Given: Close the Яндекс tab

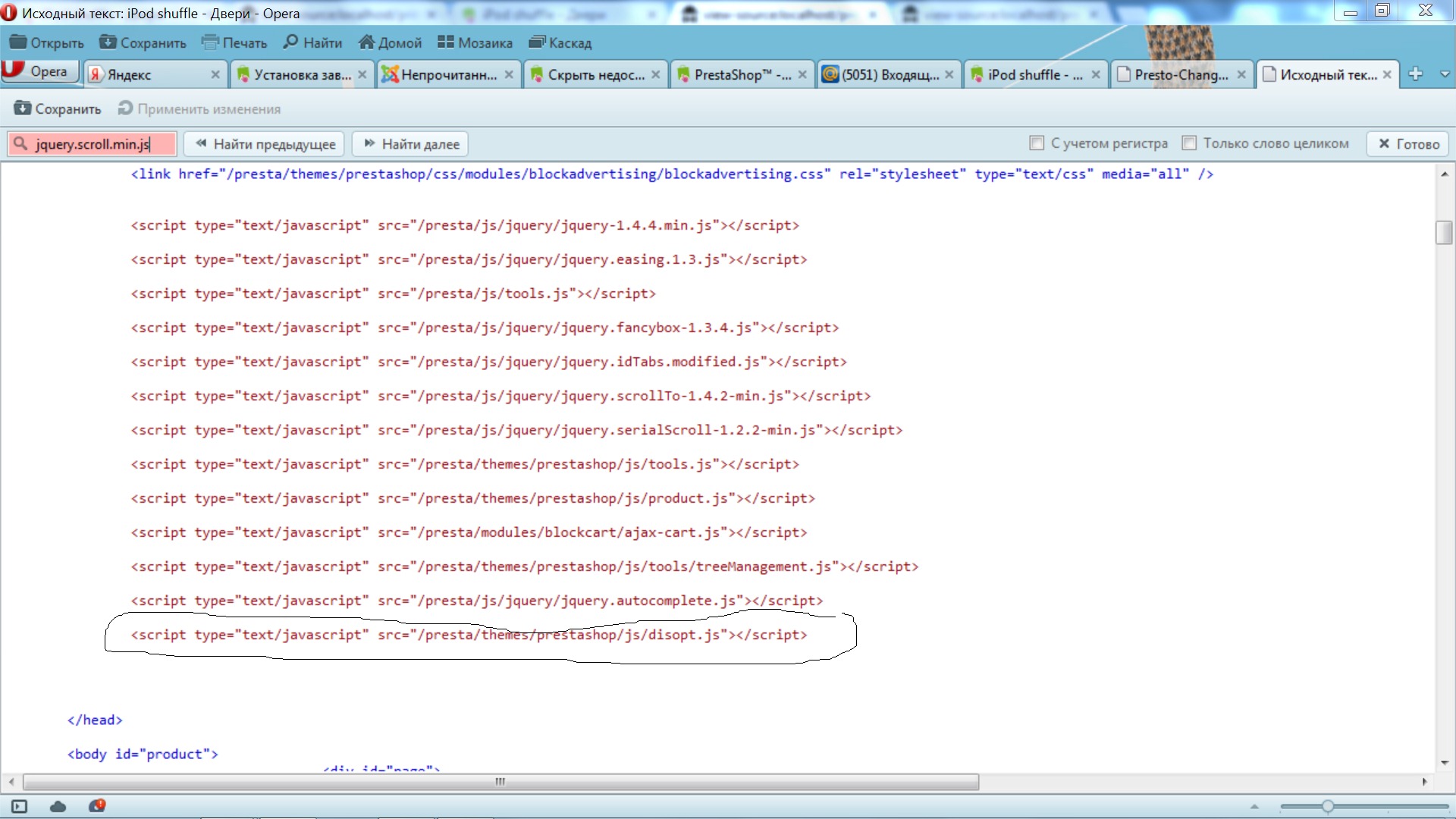Looking at the screenshot, I should (215, 74).
